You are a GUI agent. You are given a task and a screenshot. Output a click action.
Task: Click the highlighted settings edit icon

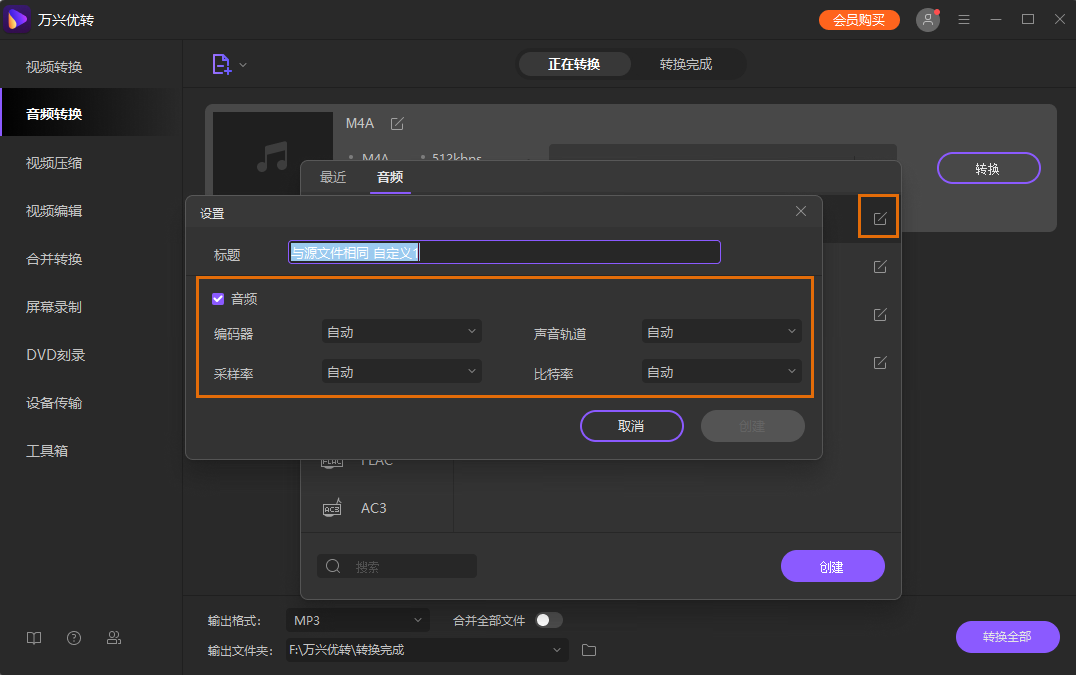pos(878,216)
